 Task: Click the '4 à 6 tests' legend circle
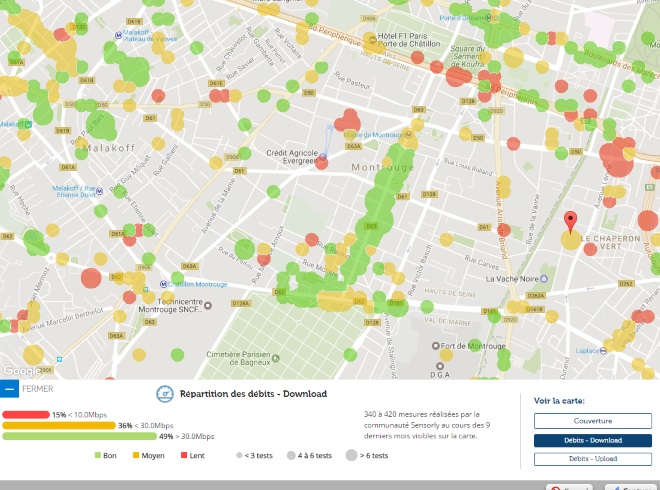click(291, 455)
